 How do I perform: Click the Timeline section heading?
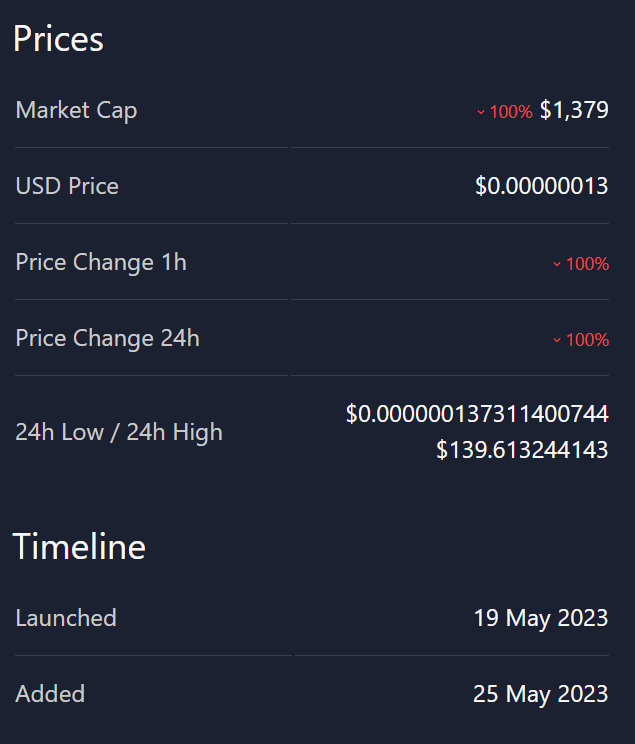(x=79, y=547)
